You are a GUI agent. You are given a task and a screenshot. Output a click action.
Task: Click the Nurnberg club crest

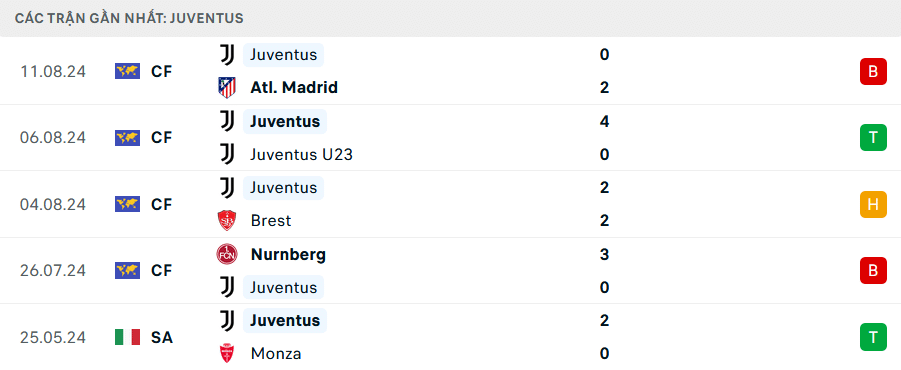click(x=227, y=254)
